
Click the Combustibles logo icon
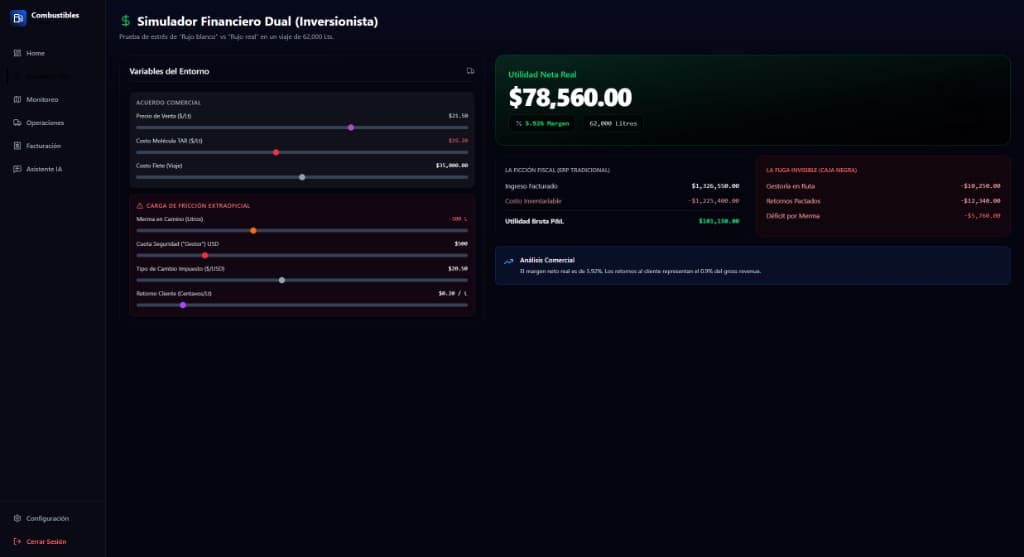point(18,16)
